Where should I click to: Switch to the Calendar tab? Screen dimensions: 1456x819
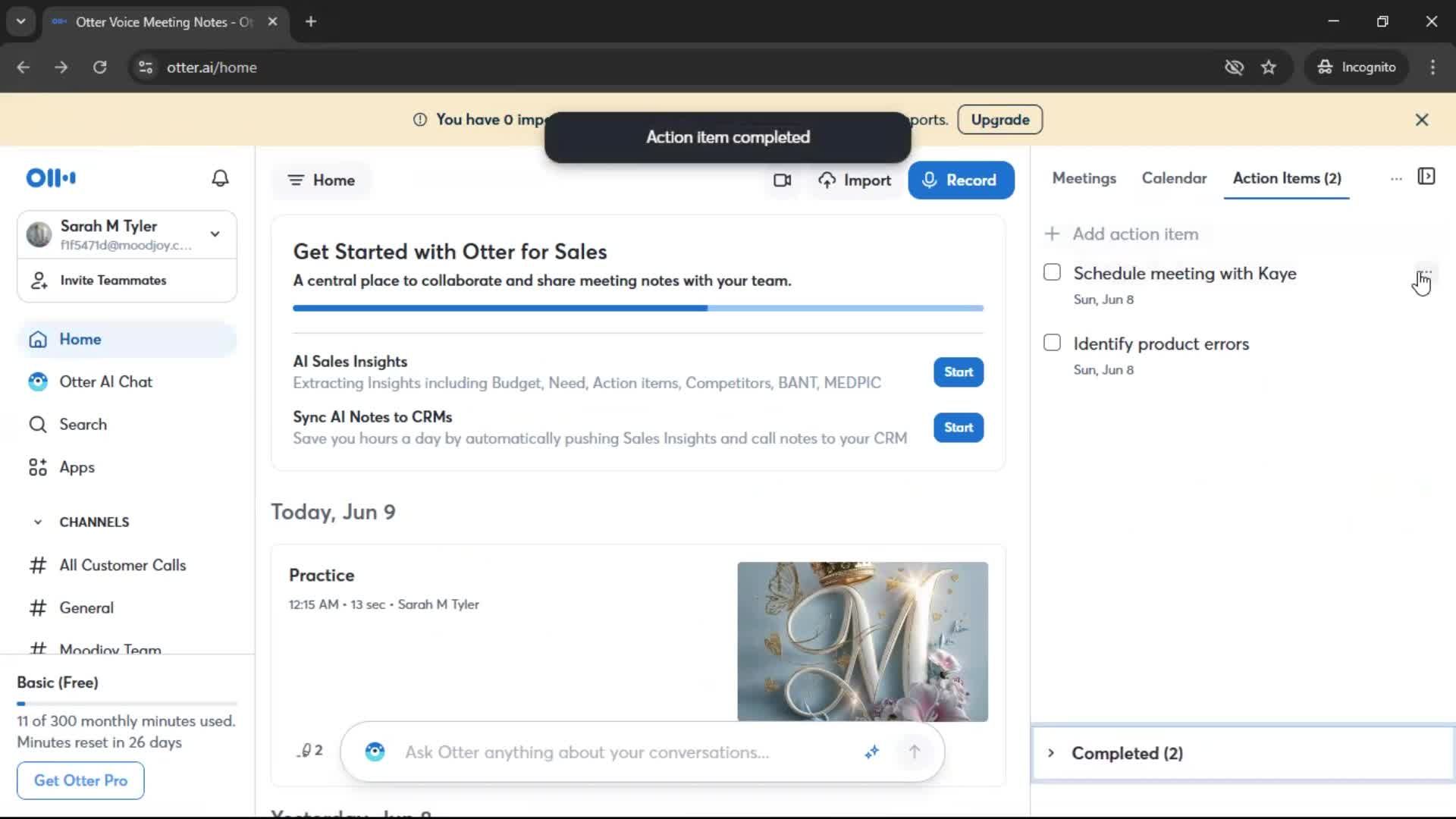click(x=1174, y=178)
